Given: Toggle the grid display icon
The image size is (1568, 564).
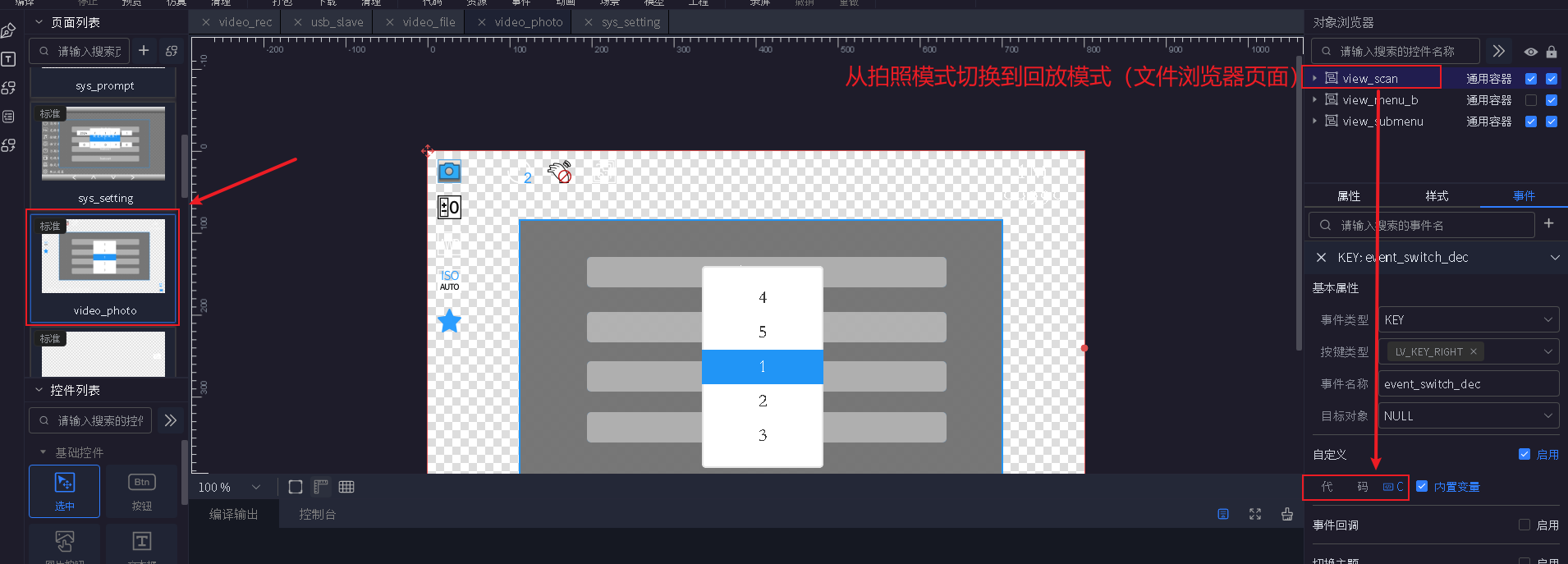Looking at the screenshot, I should point(346,487).
